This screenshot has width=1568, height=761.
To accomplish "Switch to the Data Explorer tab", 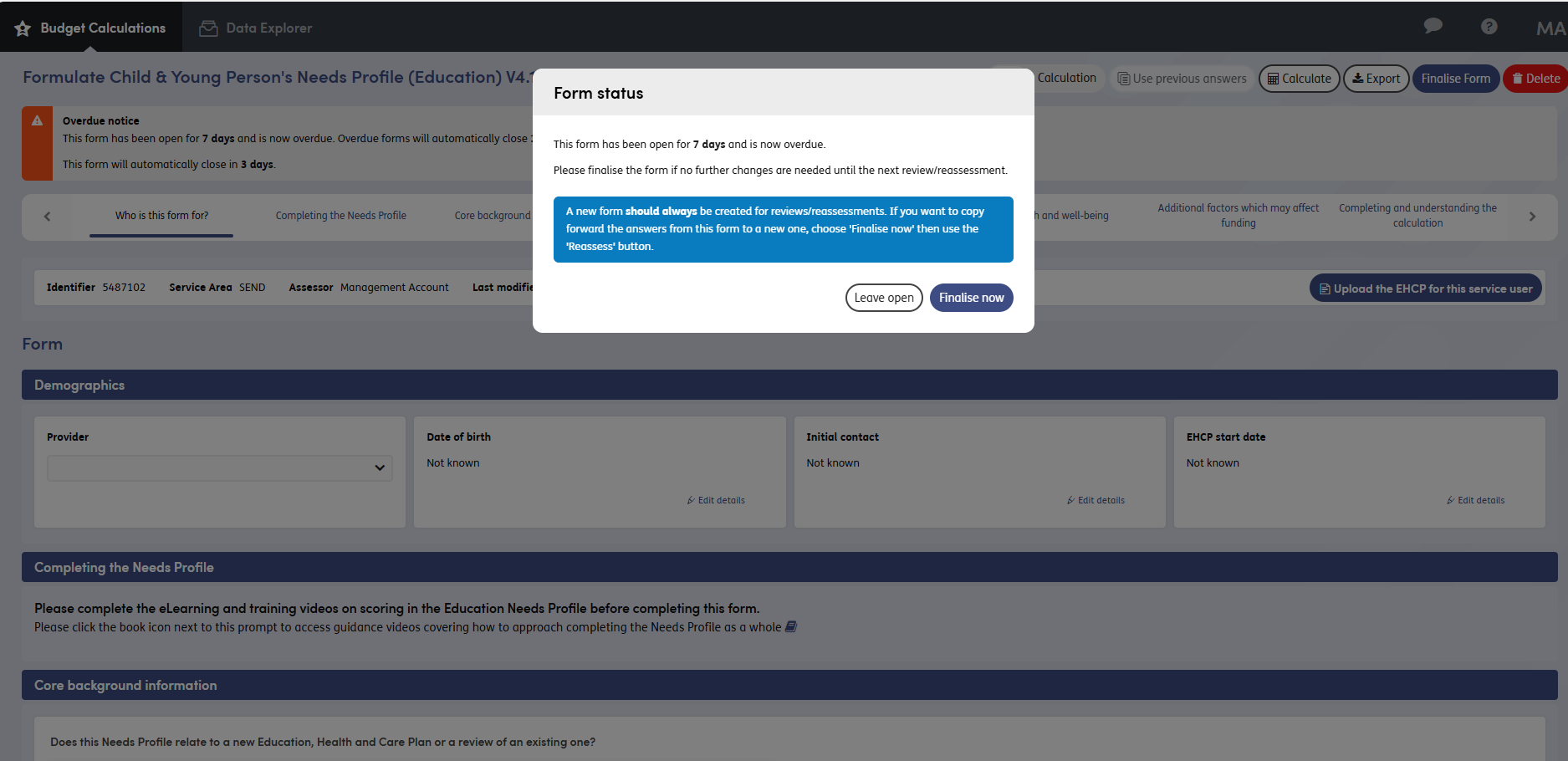I will [x=255, y=28].
